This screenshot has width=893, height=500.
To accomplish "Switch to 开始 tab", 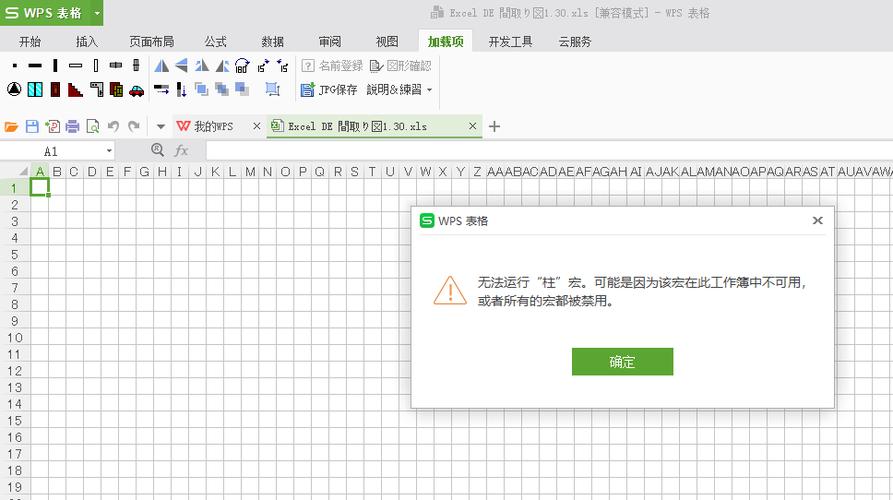I will coord(30,42).
